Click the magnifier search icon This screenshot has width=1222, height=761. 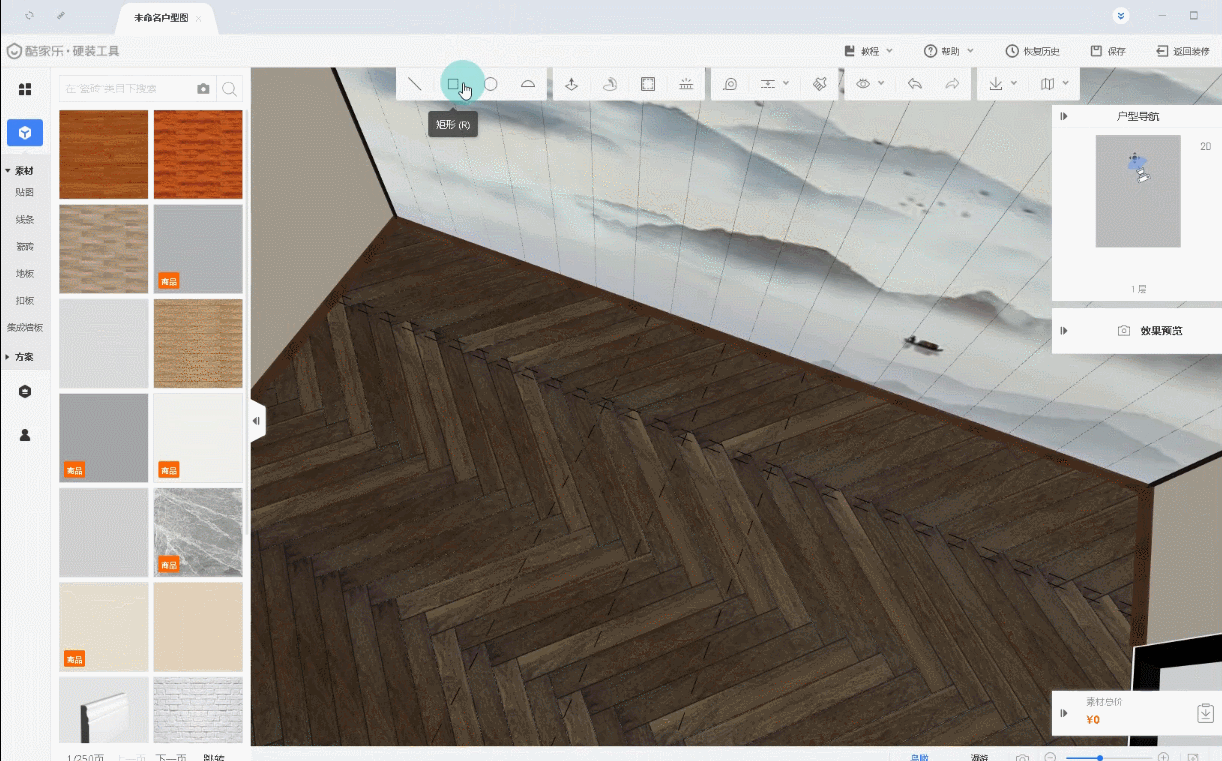click(229, 89)
